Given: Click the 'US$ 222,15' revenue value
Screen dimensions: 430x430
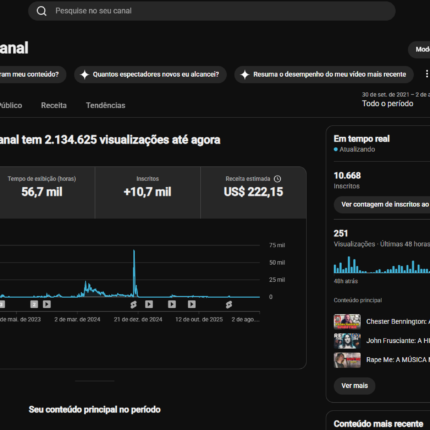Looking at the screenshot, I should point(253,192).
